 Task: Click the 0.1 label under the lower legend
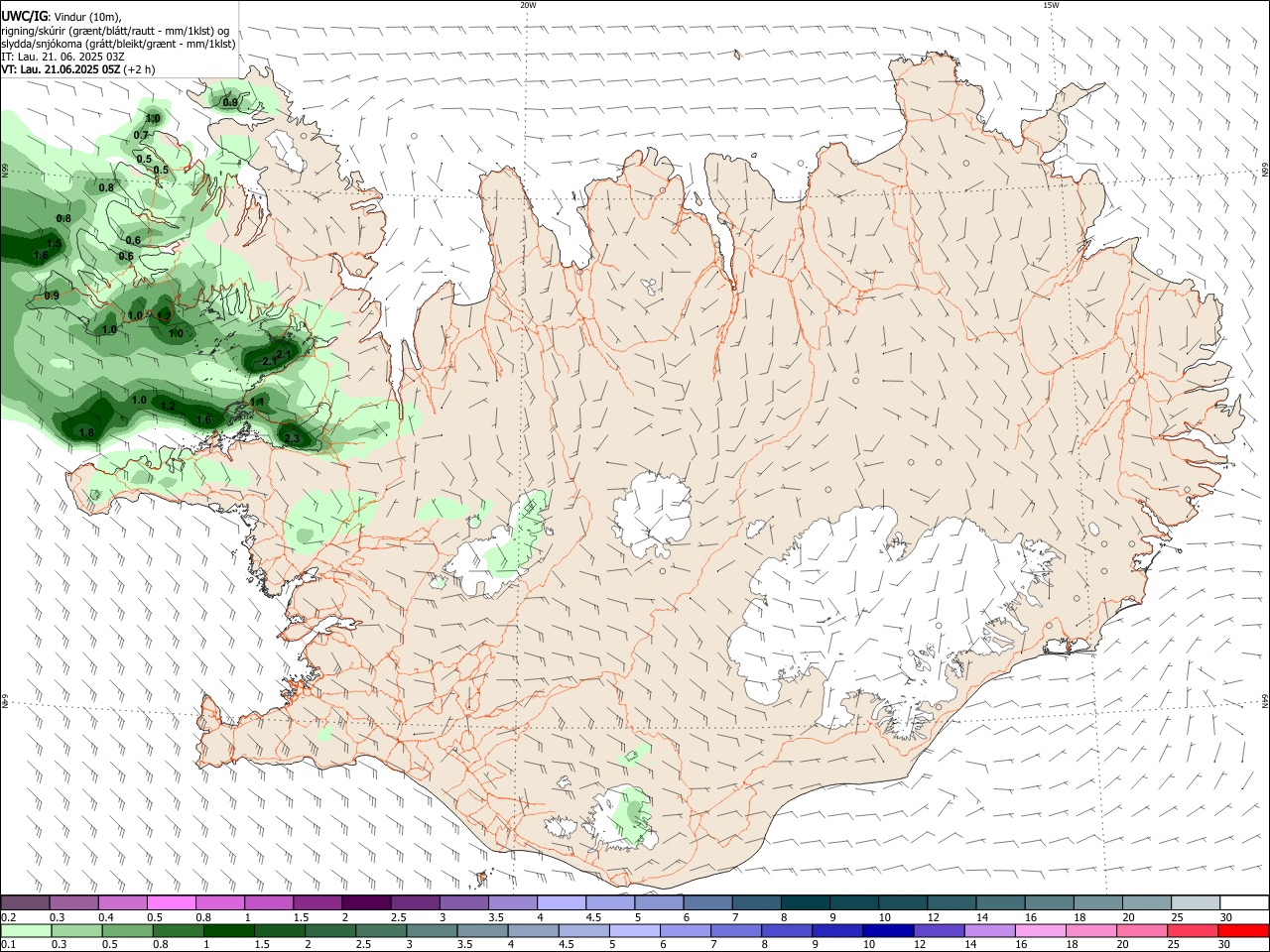(x=8, y=945)
